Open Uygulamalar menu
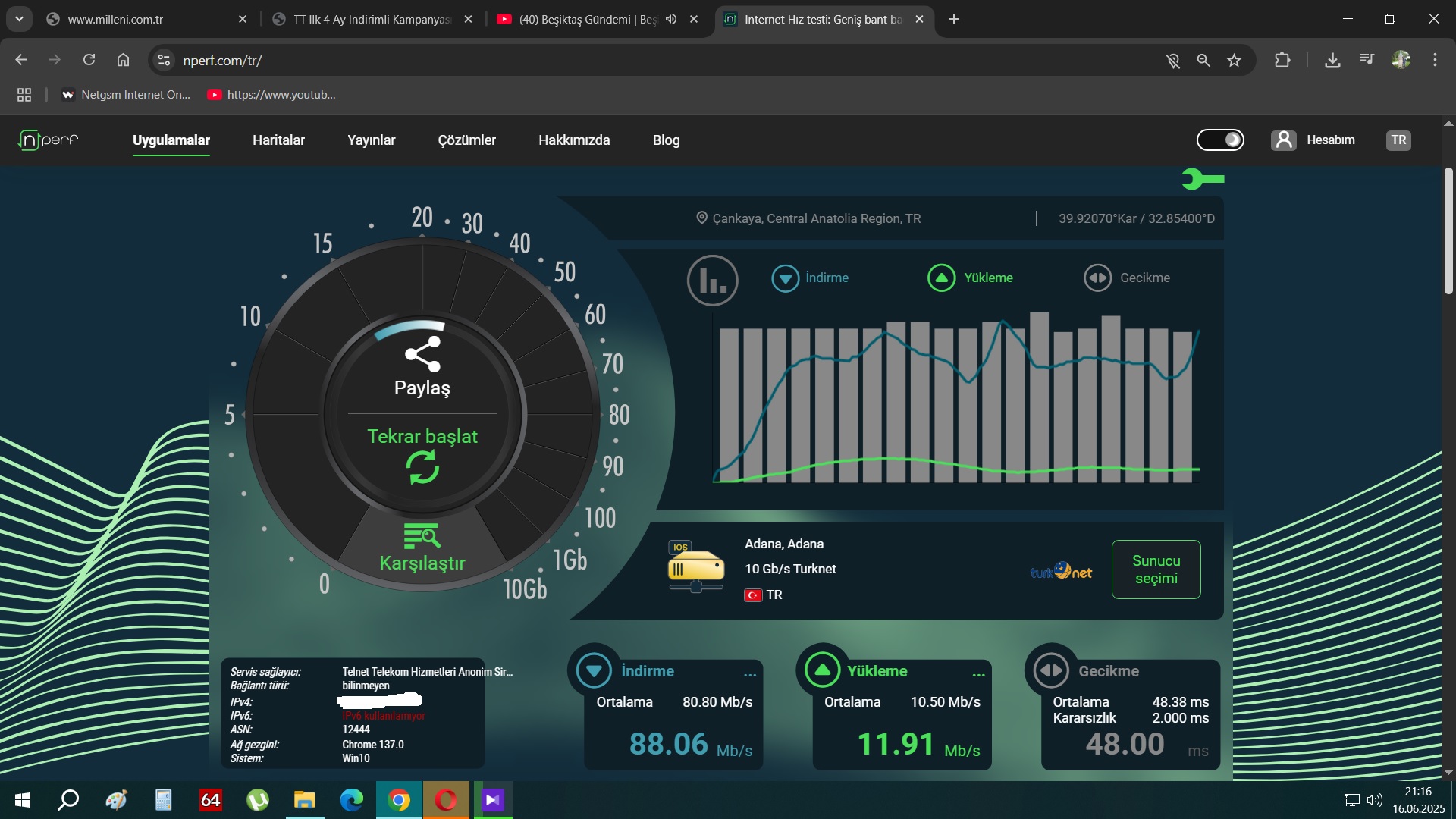 click(171, 140)
